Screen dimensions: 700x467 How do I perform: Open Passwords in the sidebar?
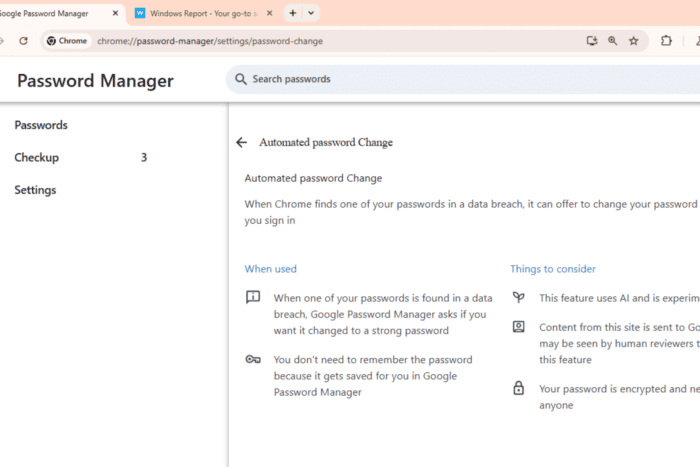41,125
